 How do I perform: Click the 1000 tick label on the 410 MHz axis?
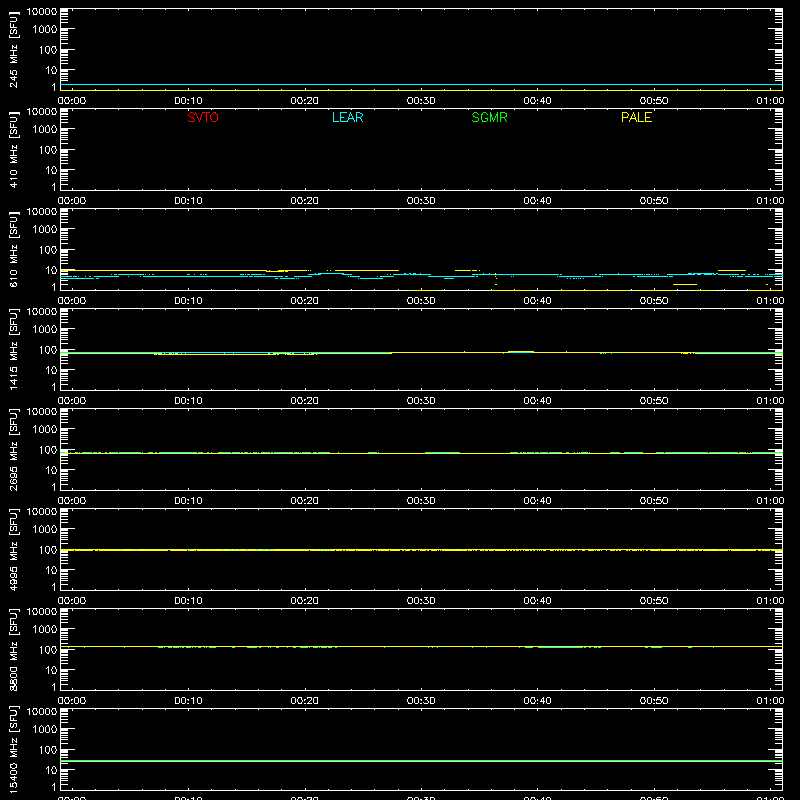[45, 129]
